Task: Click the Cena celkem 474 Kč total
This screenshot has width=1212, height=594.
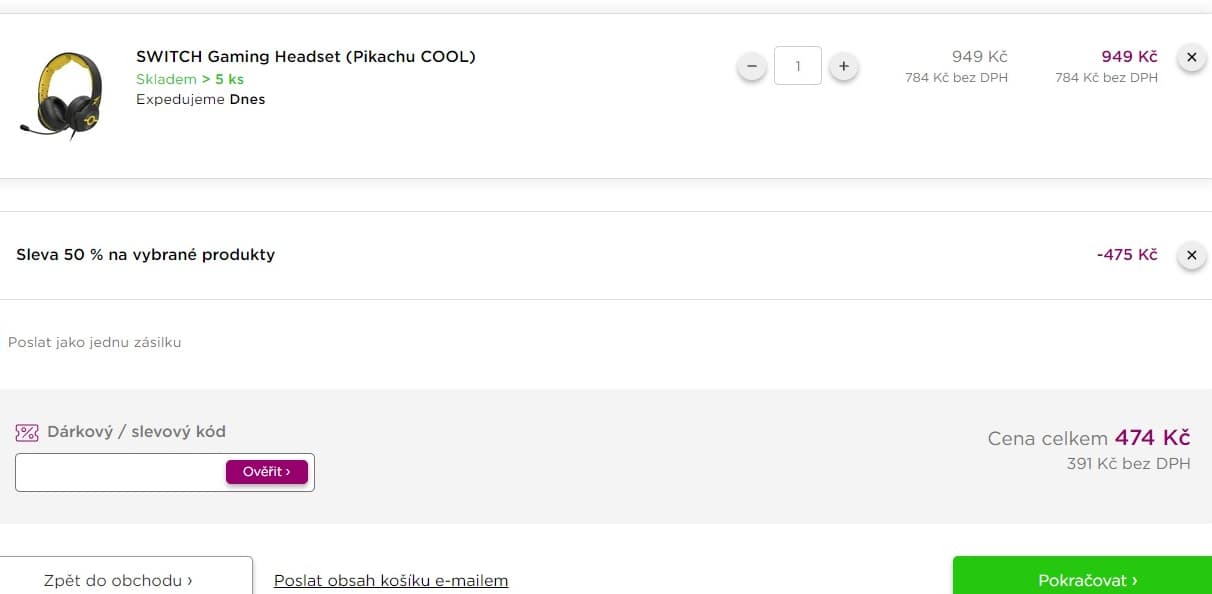Action: coord(1088,438)
